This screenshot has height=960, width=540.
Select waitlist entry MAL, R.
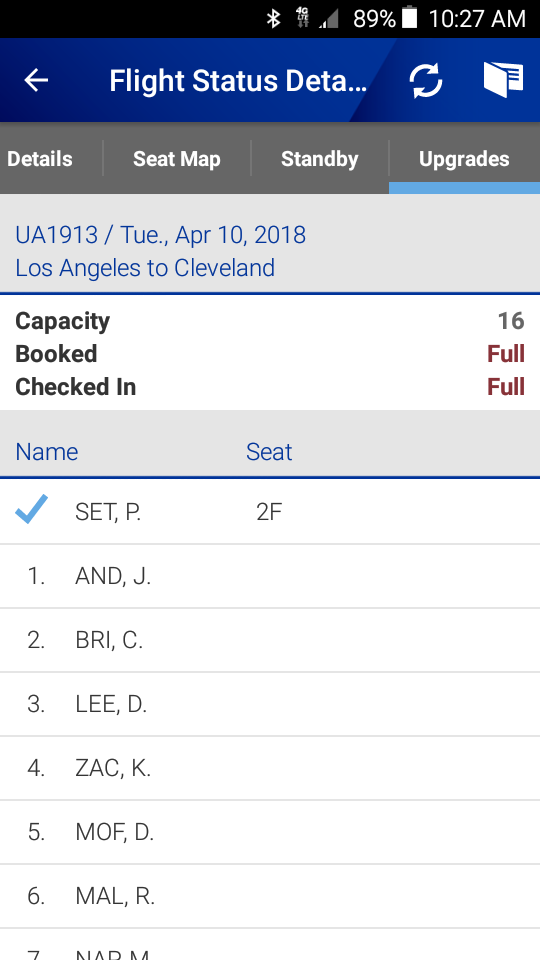(270, 896)
